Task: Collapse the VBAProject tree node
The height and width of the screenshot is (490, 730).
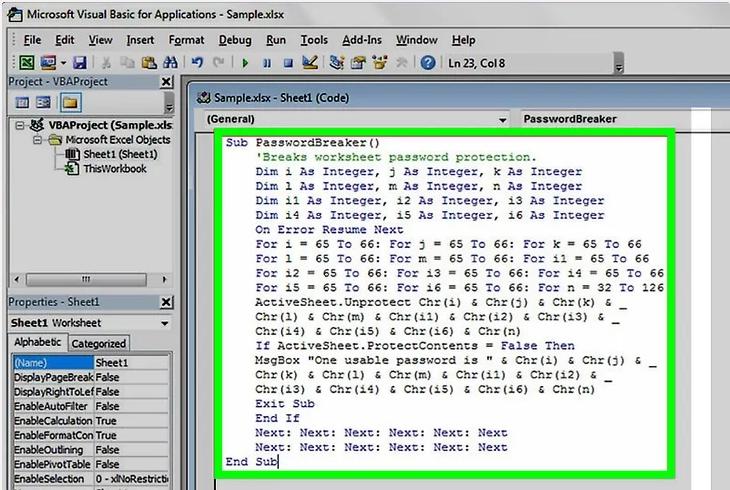Action: click(x=23, y=126)
